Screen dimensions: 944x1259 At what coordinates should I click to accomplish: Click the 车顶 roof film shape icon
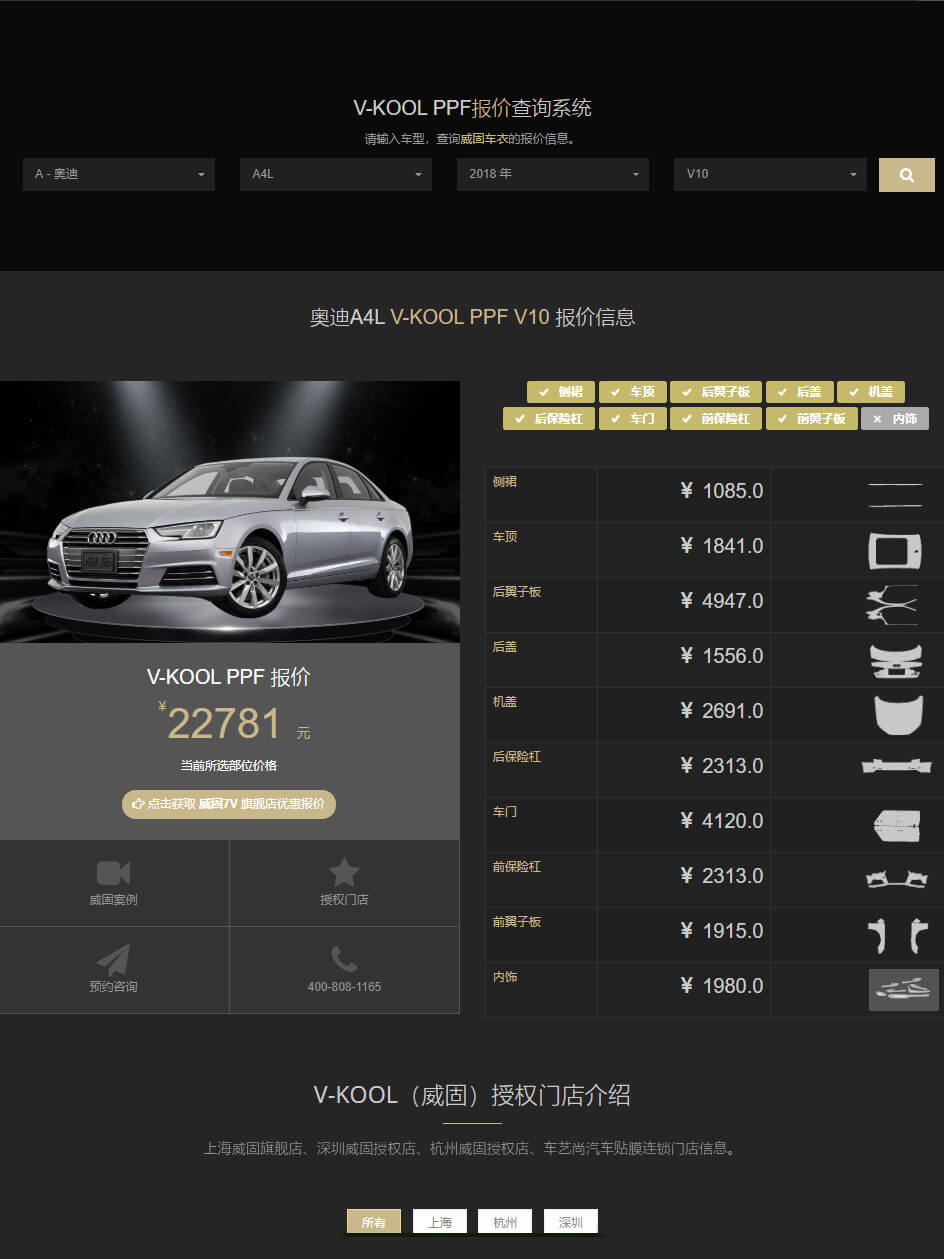tap(894, 550)
